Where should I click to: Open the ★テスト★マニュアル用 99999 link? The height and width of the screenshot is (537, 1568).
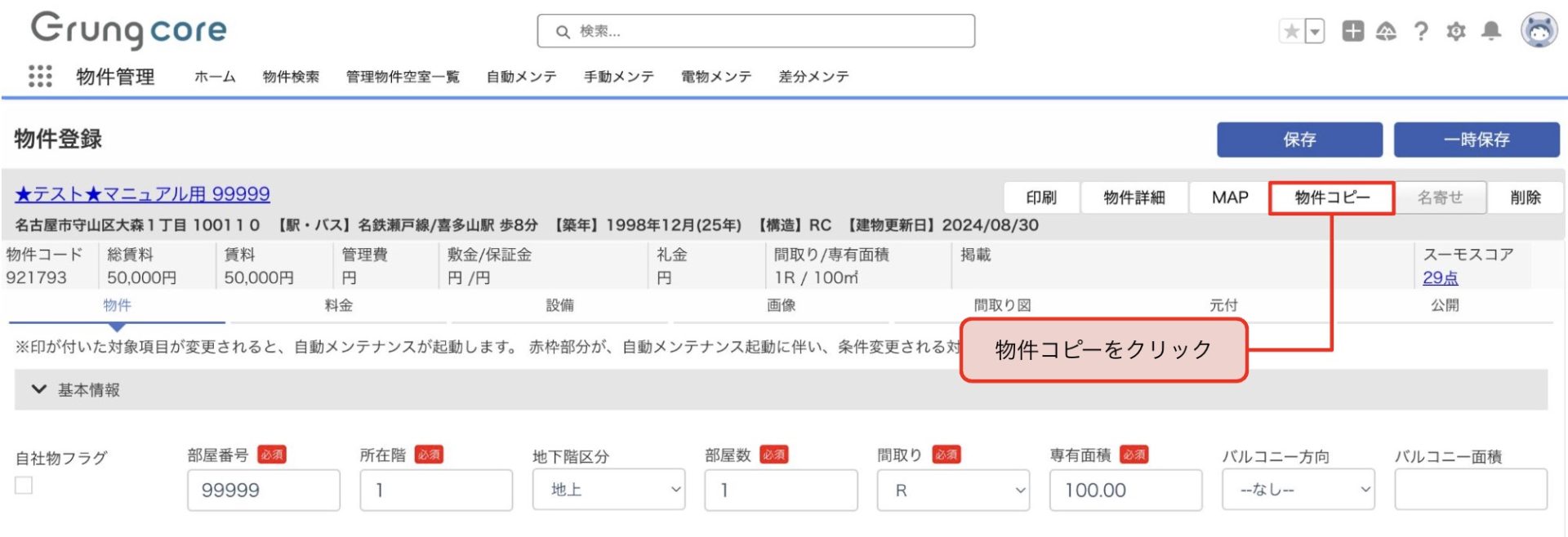[x=142, y=194]
